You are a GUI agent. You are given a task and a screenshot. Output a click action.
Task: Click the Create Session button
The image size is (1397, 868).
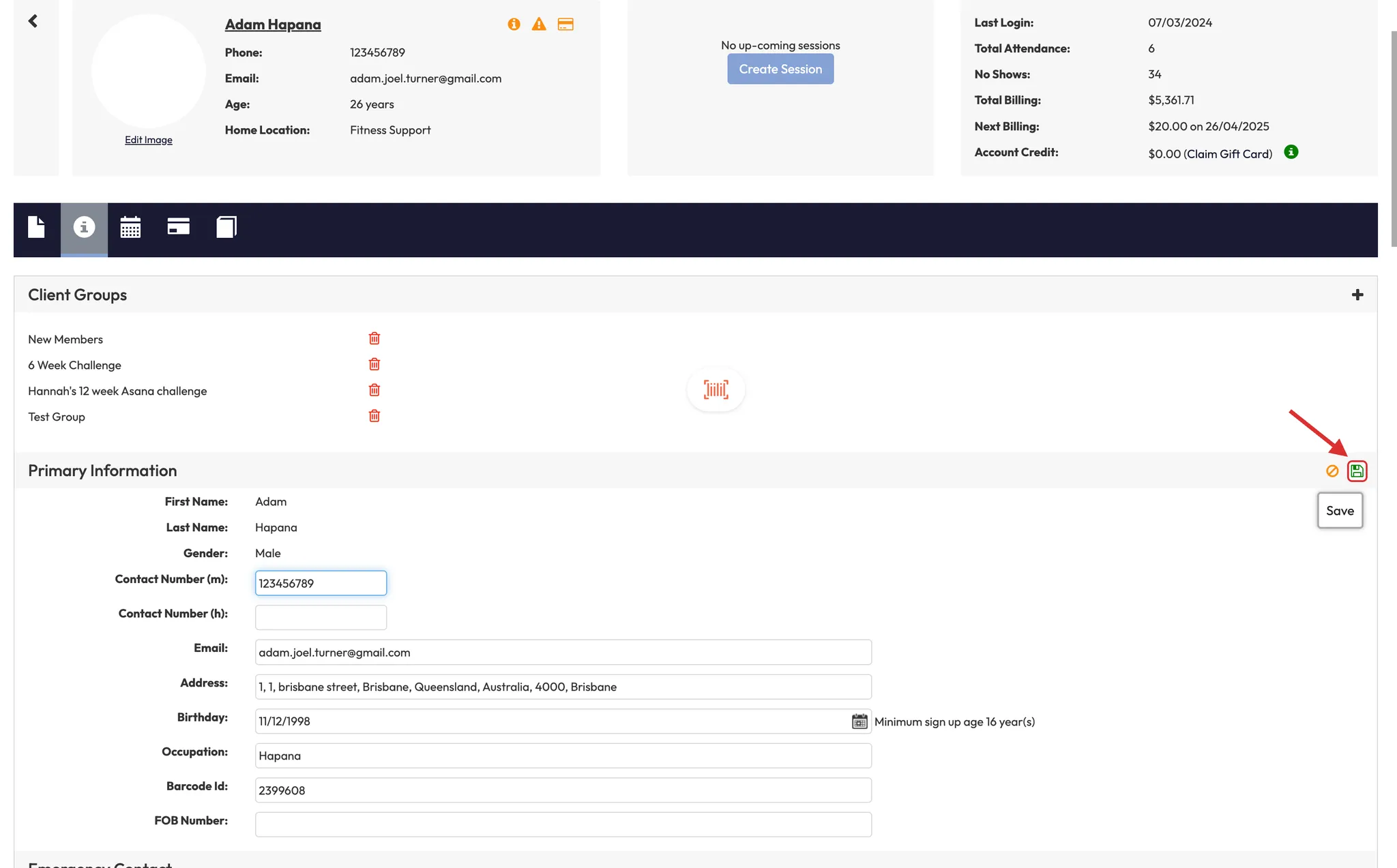coord(780,69)
